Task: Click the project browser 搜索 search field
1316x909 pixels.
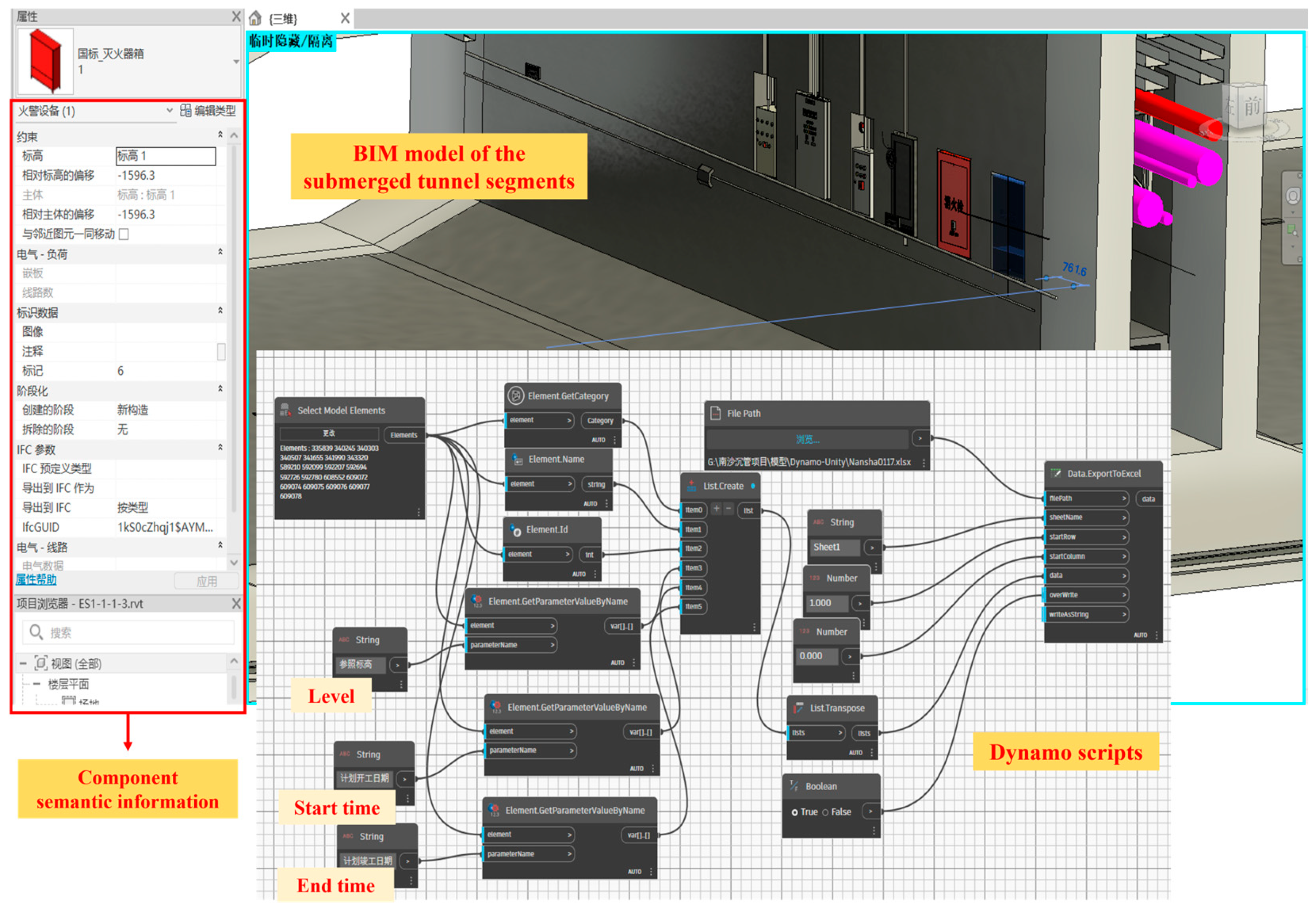Action: (x=128, y=632)
